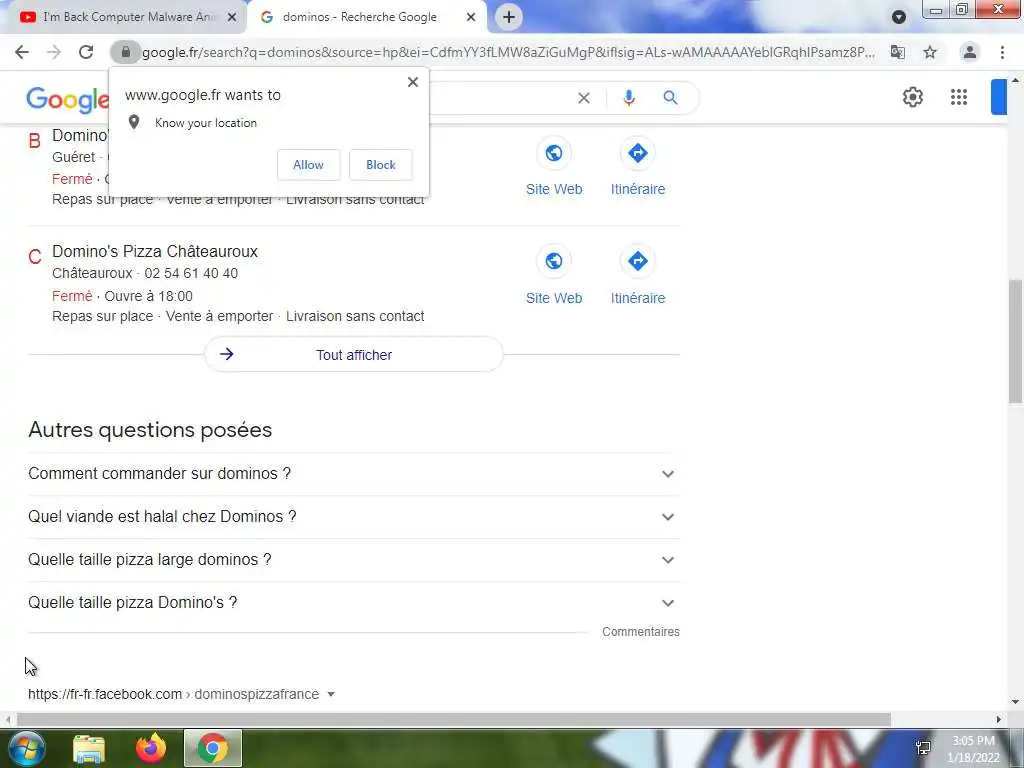Click the B marker of Guéret listing
The image size is (1024, 768).
click(x=35, y=140)
